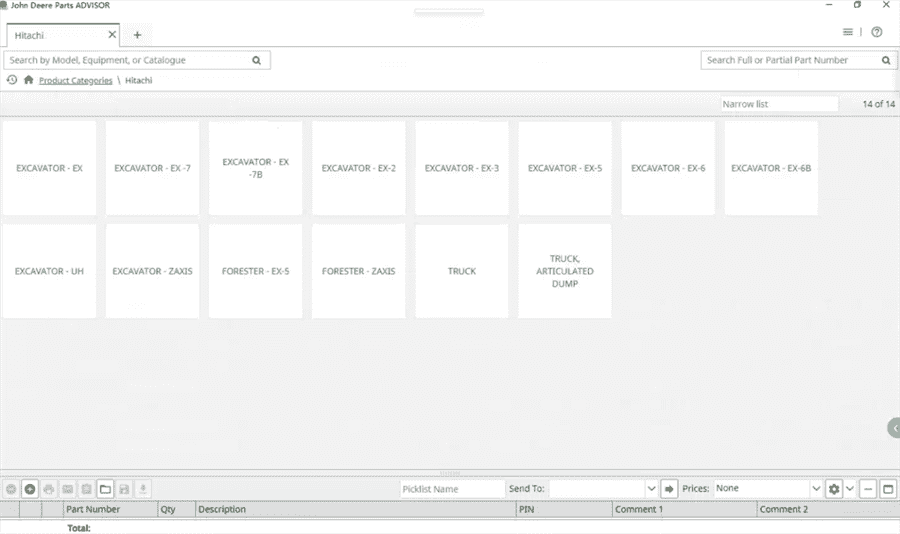This screenshot has height=534, width=900.
Task: Open the EXCAVATOR - EX tile
Action: [x=49, y=168]
